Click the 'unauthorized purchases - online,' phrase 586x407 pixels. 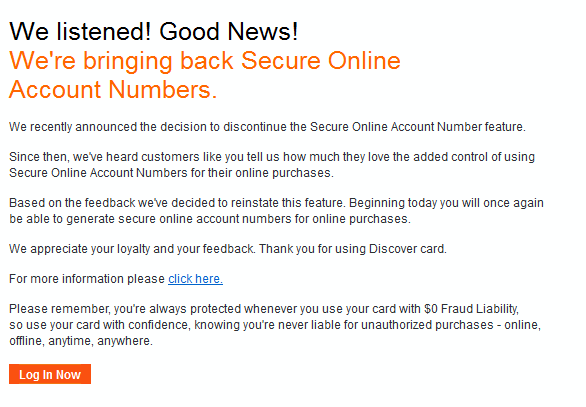pos(451,325)
